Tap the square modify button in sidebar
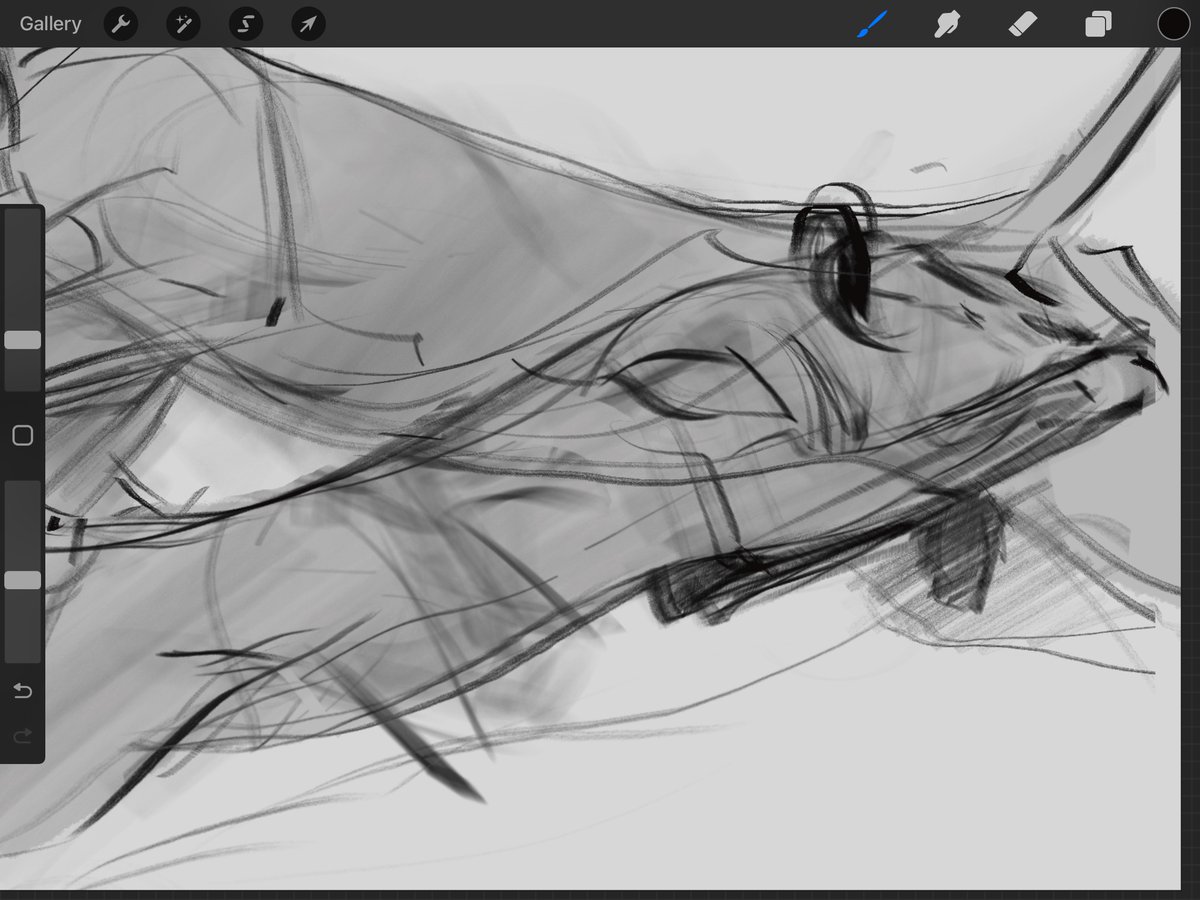Screen dimensions: 1200x900 (x=22, y=435)
